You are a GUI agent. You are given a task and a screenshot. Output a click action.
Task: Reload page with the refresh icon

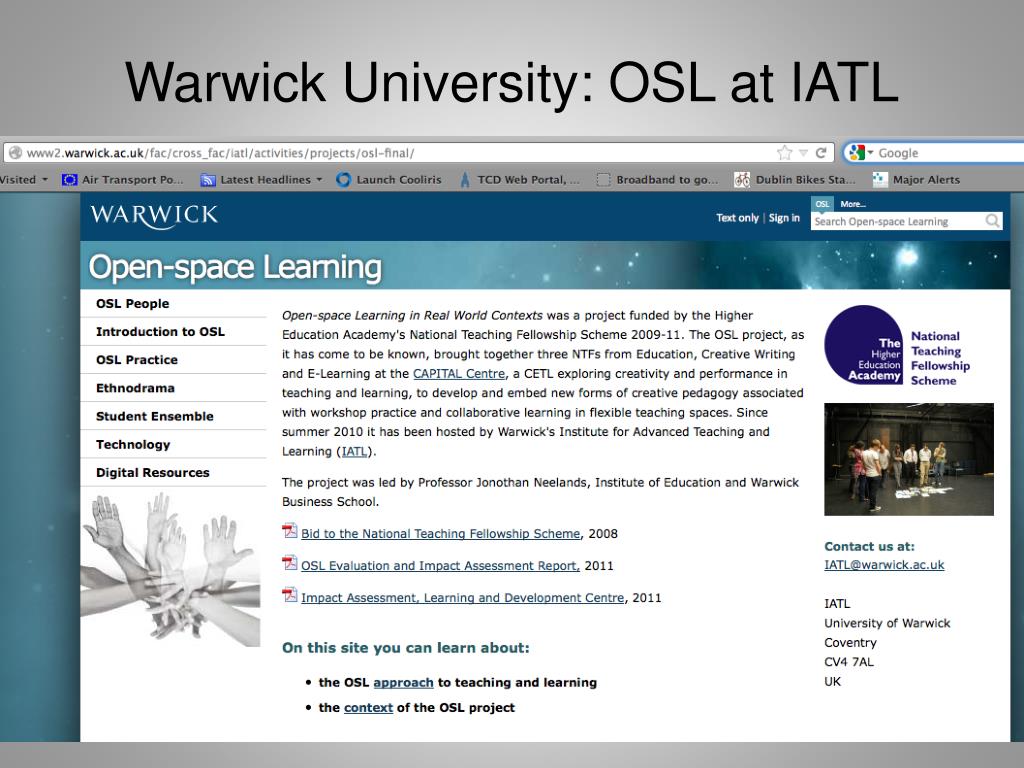[x=821, y=153]
